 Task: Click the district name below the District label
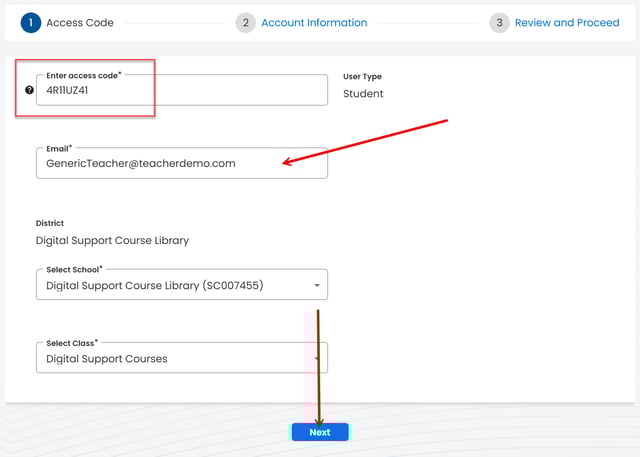pos(112,241)
